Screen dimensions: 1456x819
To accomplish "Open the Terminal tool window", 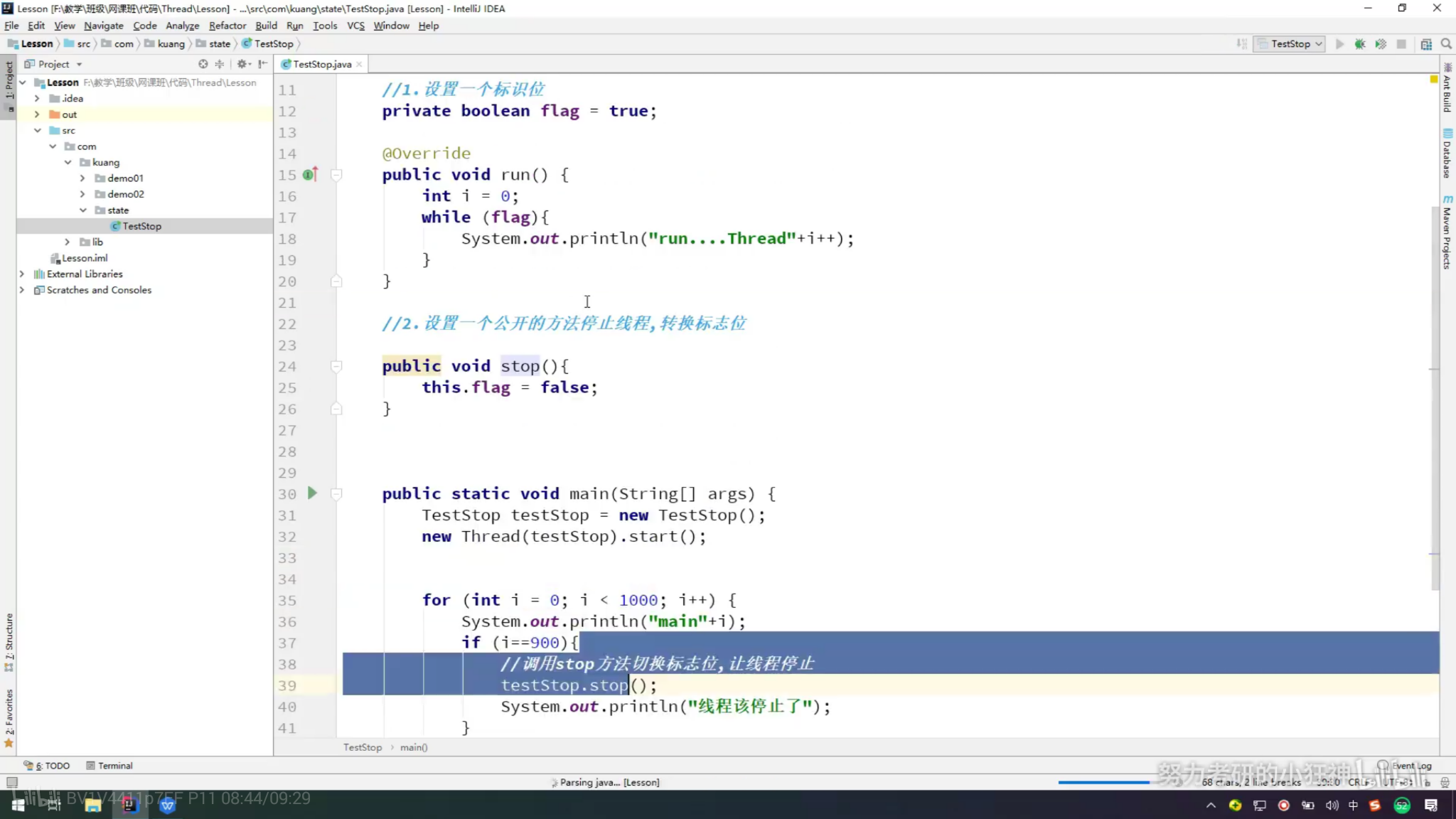I will pyautogui.click(x=109, y=766).
